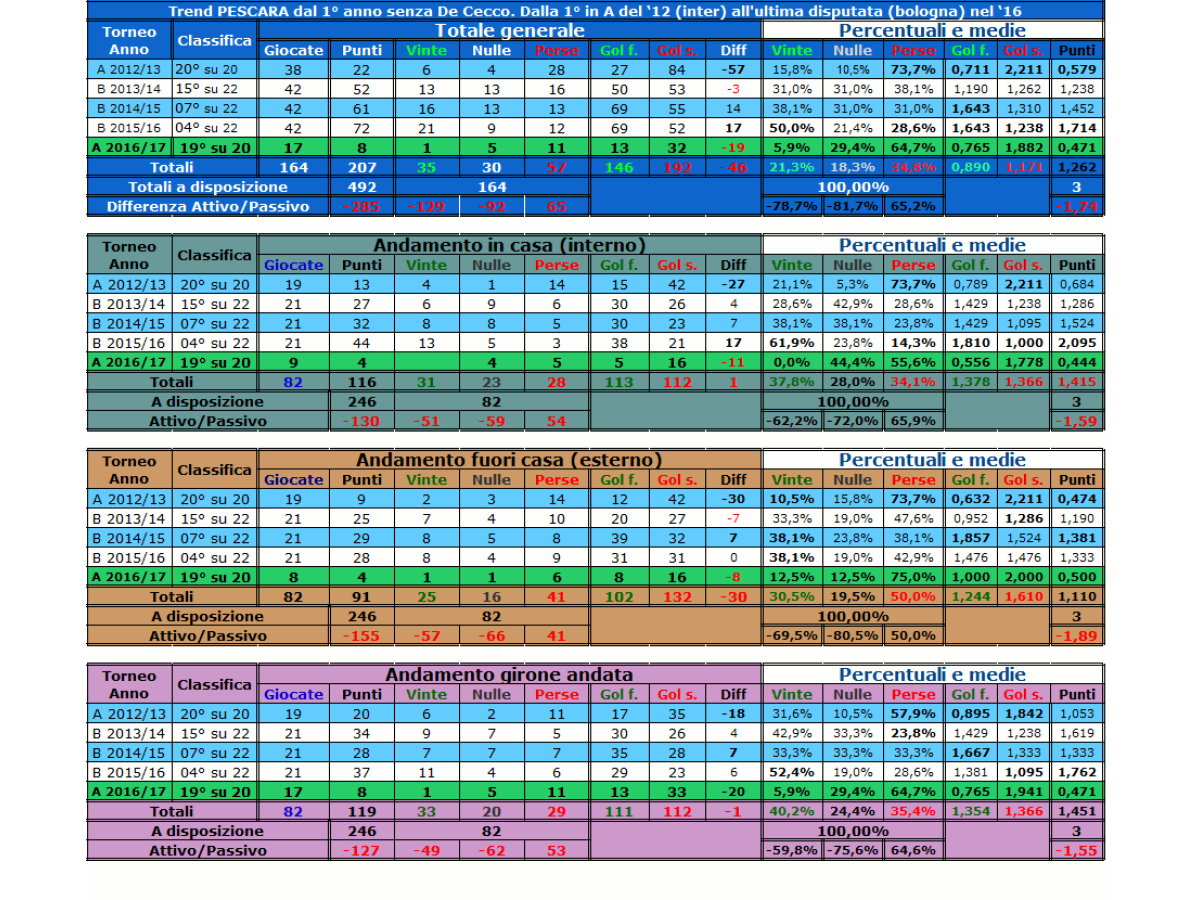
Task: Click the red -1,74 points difference cell
Action: click(1076, 206)
